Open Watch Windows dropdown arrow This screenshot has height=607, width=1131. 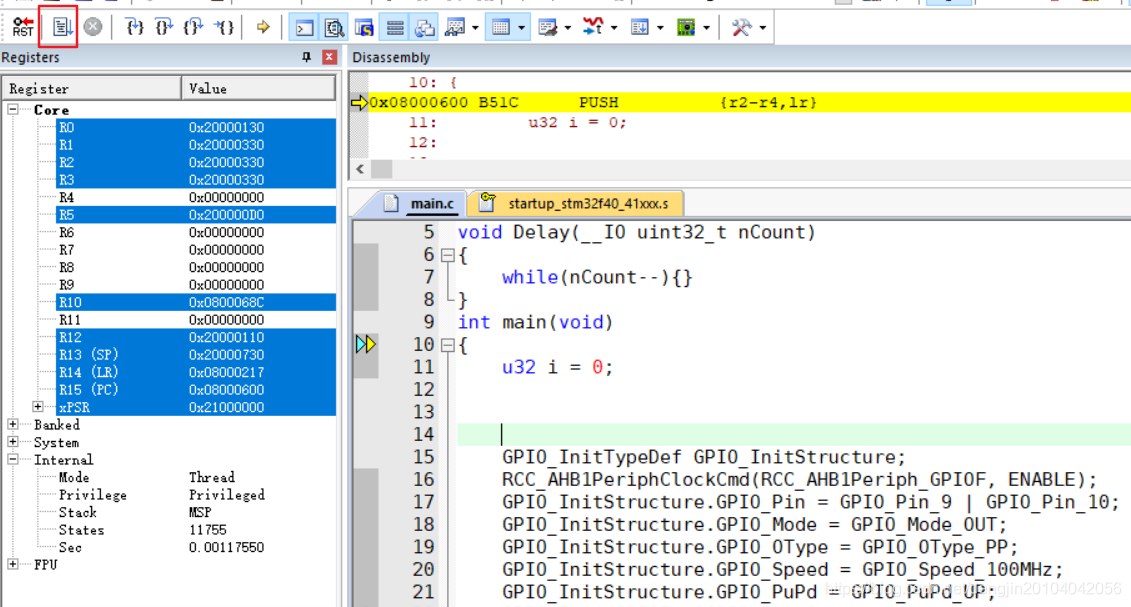coord(475,28)
